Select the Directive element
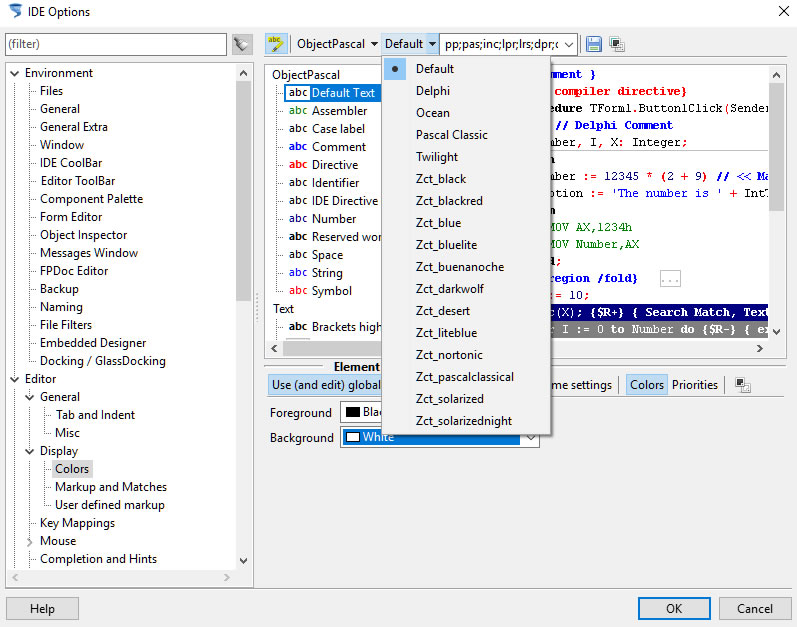This screenshot has width=797, height=627. tap(334, 165)
